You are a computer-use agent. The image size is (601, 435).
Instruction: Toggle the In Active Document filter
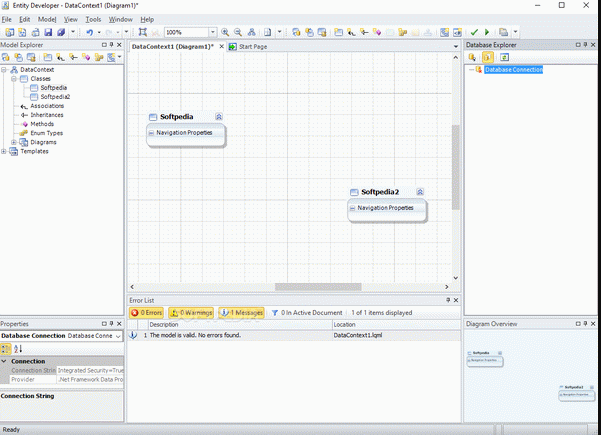tap(307, 313)
